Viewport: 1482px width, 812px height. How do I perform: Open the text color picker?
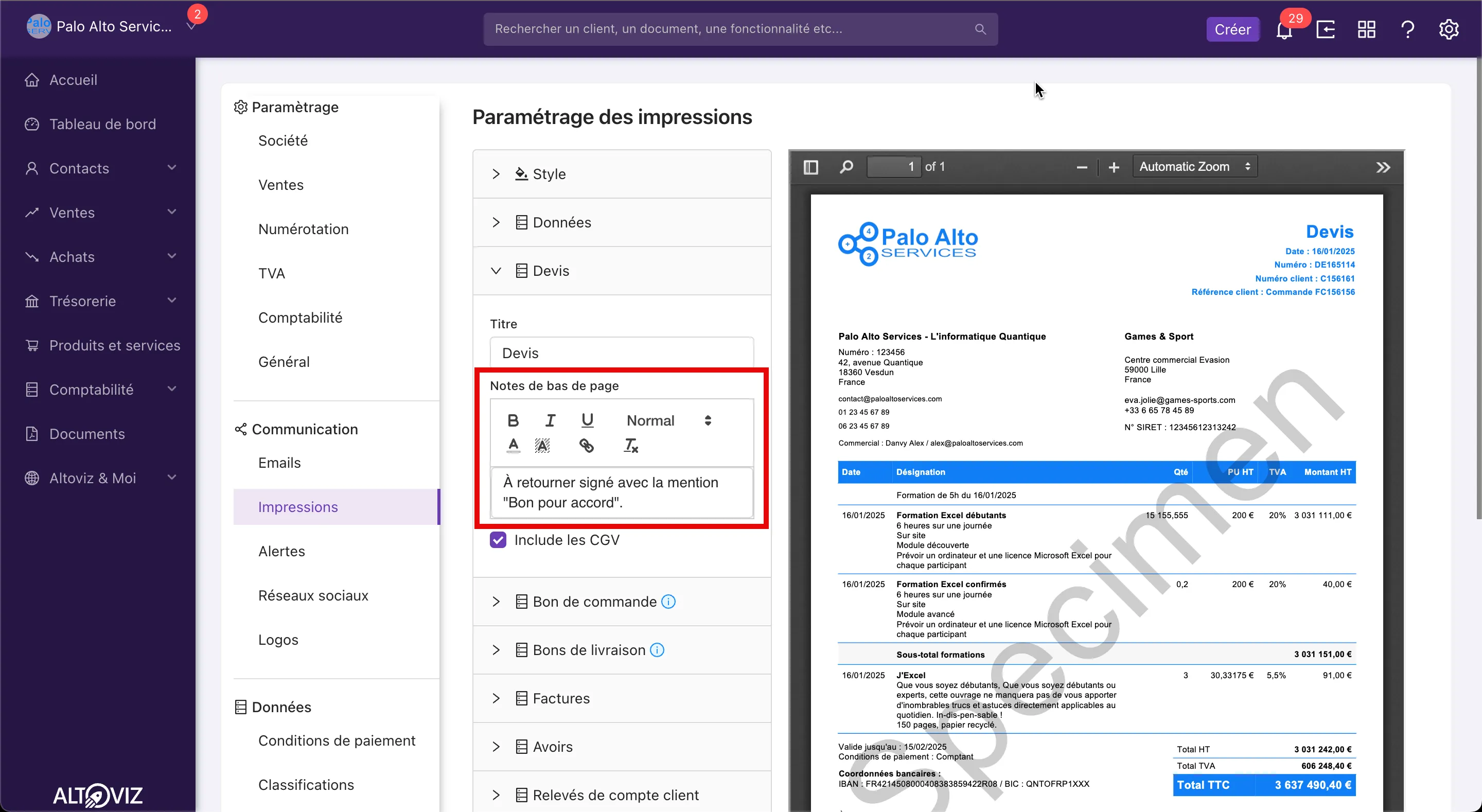[513, 446]
